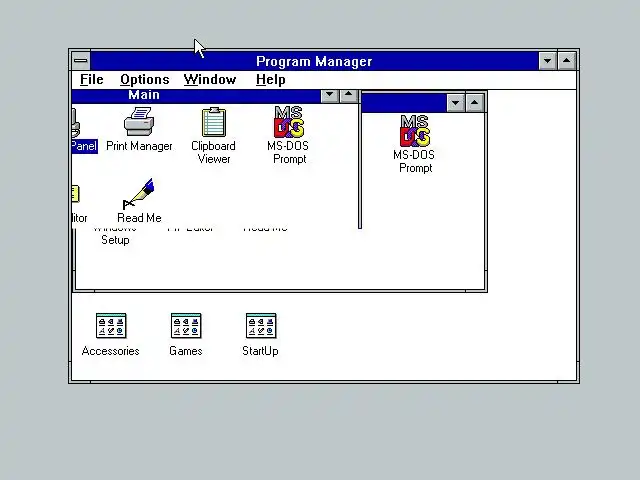The width and height of the screenshot is (640, 480).
Task: Click the Print Manager label text
Action: point(139,146)
